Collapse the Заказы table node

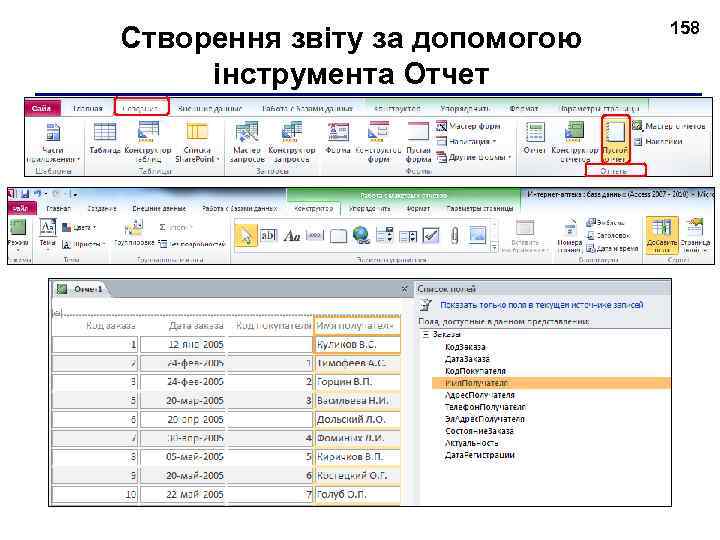425,335
